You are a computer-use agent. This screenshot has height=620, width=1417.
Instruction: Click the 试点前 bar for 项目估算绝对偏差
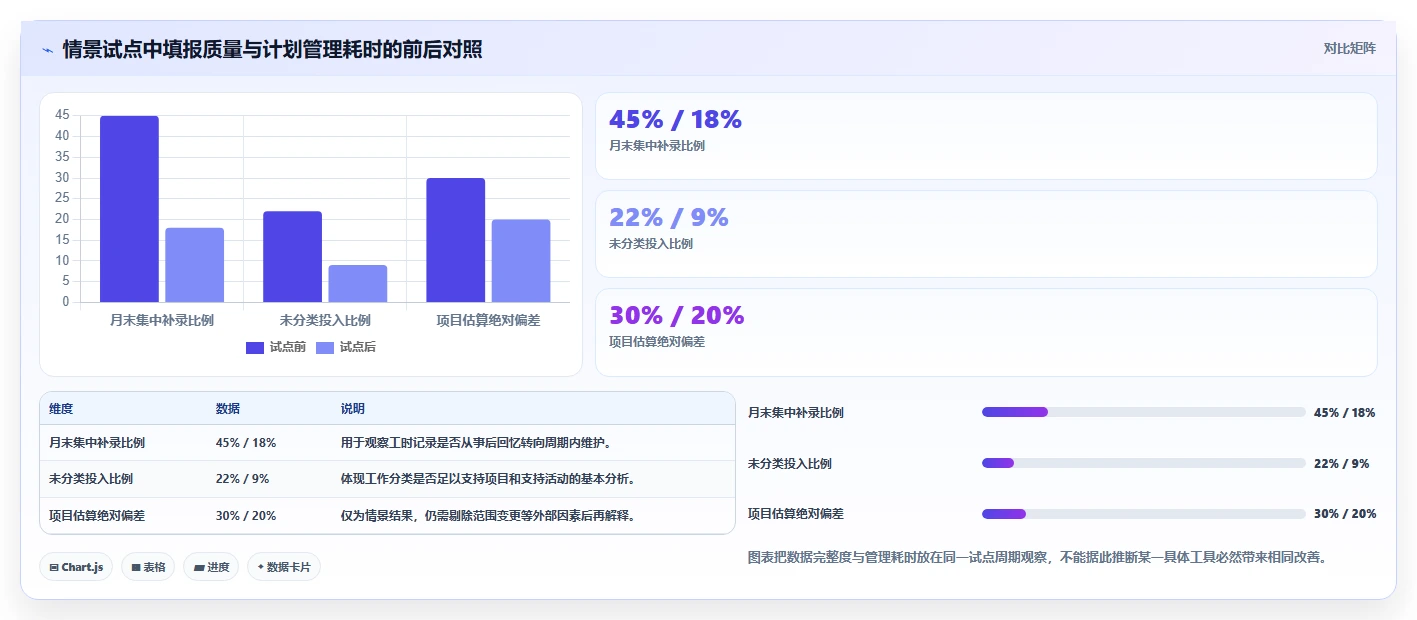pos(455,240)
